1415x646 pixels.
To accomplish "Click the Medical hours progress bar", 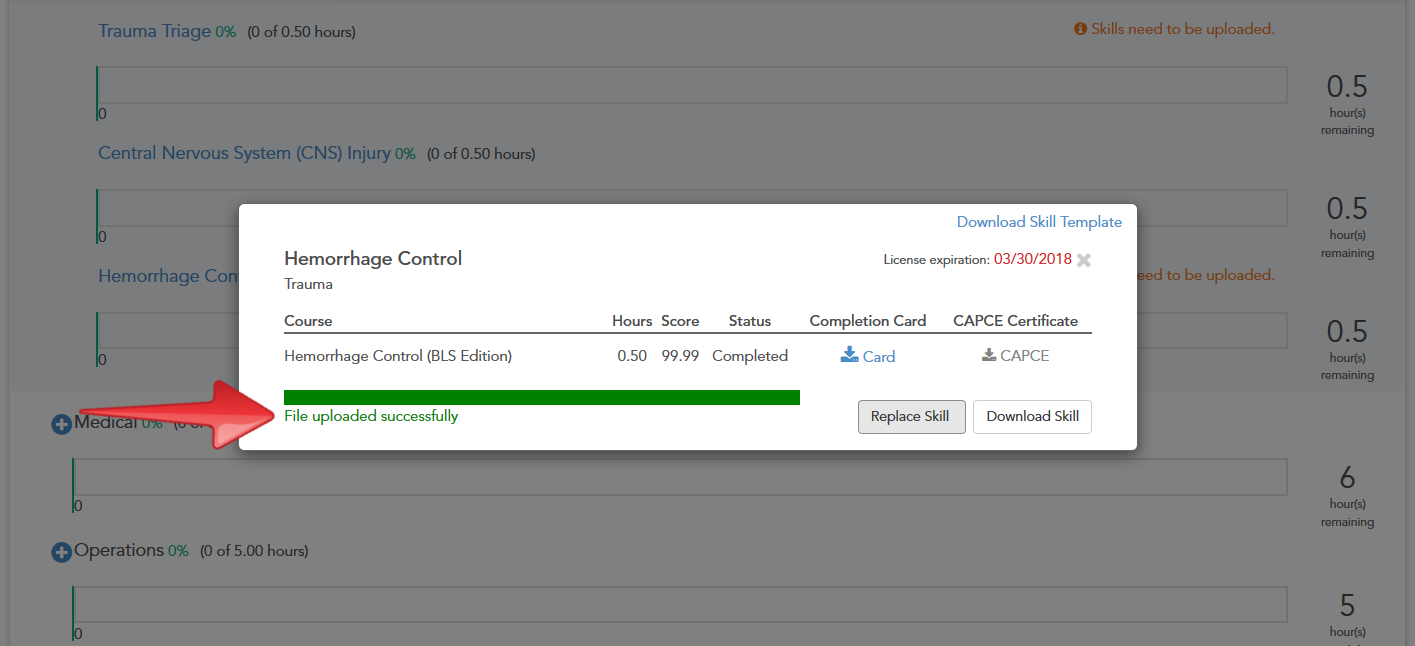I will tap(679, 477).
